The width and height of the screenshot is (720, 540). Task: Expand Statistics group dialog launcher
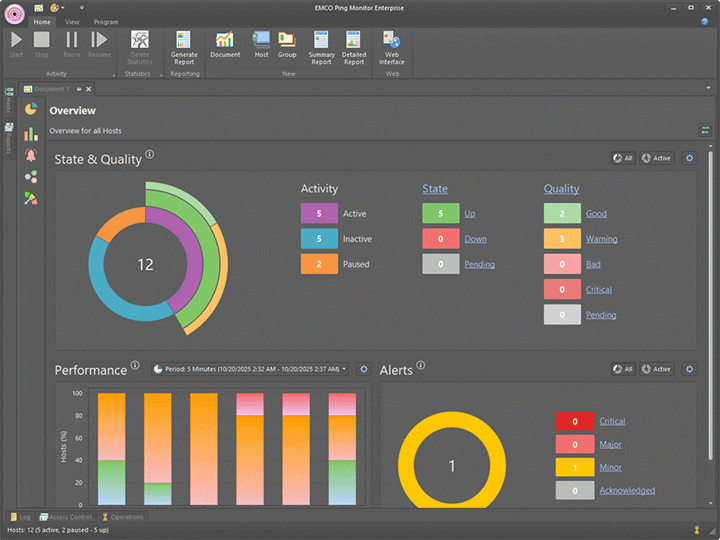point(161,75)
